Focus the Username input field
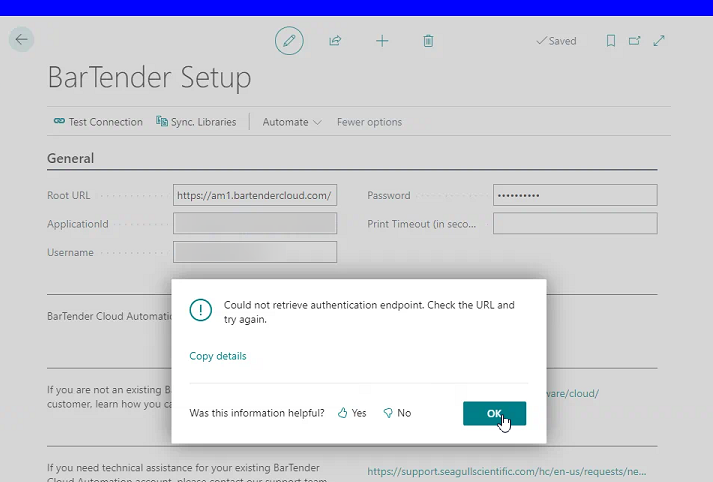This screenshot has height=482, width=713. (255, 252)
